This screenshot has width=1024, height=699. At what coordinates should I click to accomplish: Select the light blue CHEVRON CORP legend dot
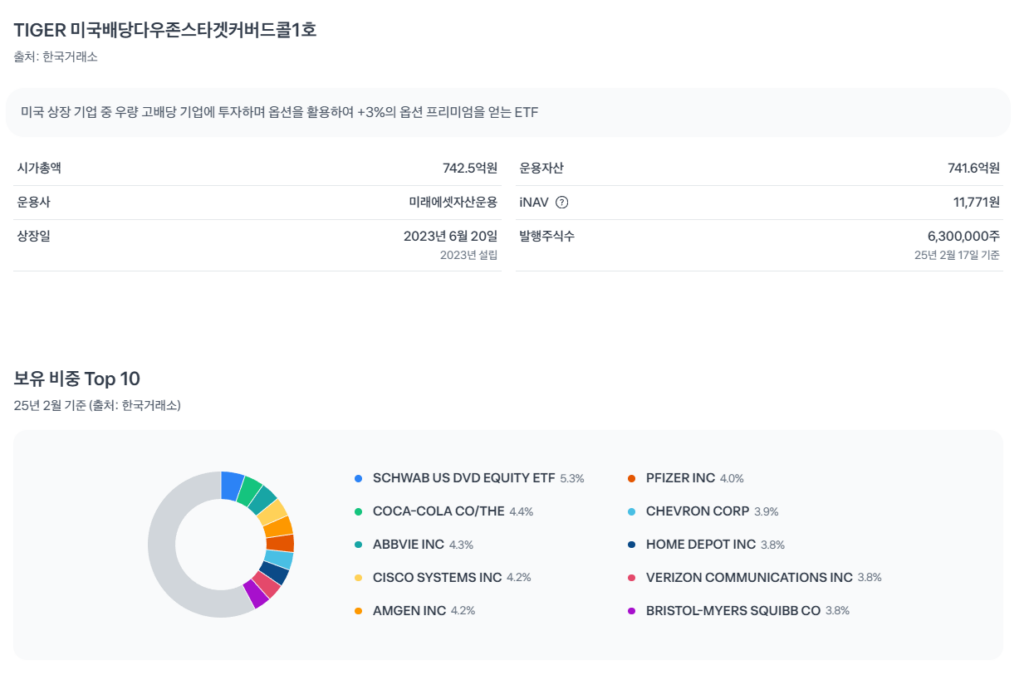(x=632, y=512)
